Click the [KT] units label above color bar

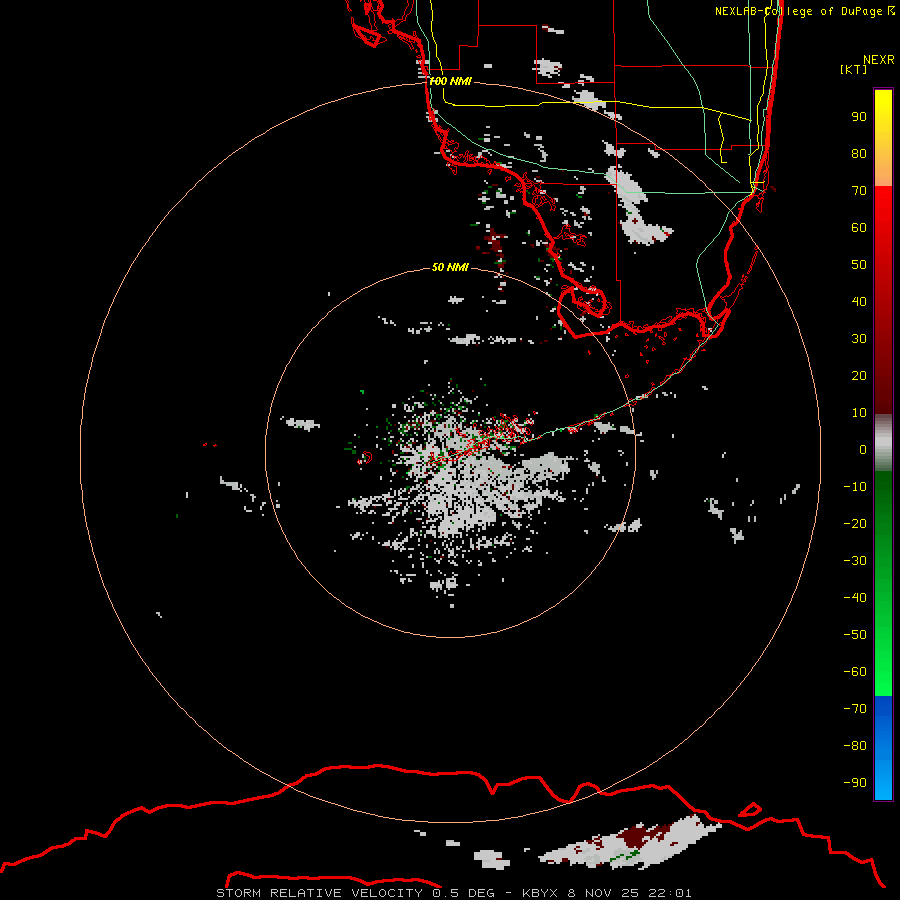tap(854, 69)
